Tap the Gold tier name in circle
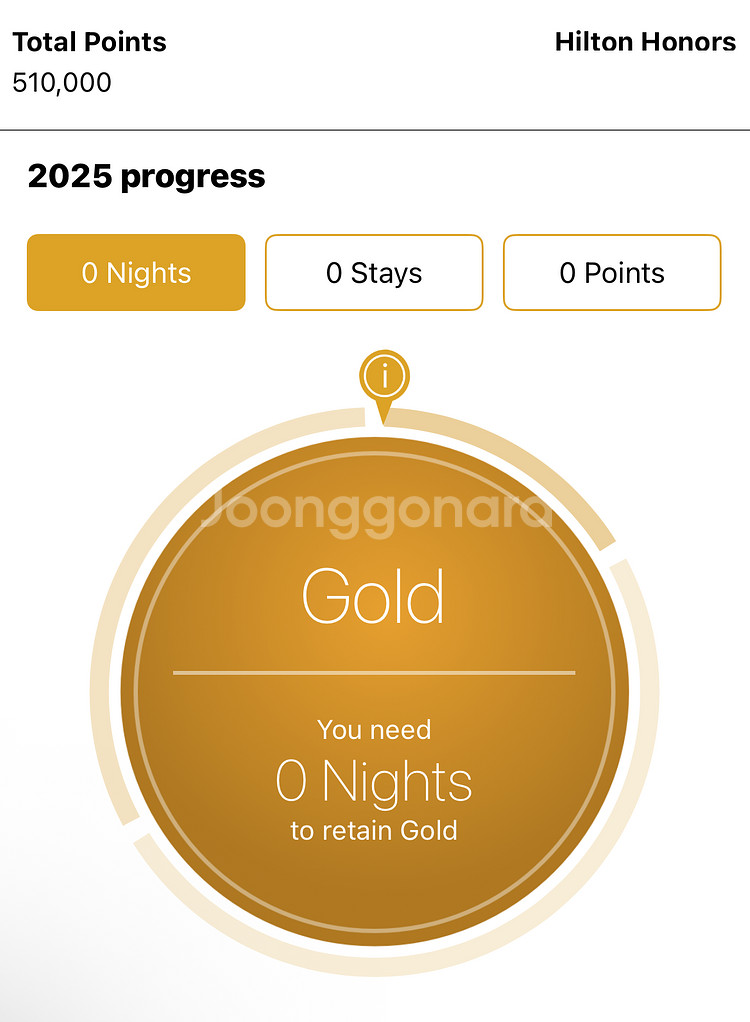This screenshot has width=750, height=1022. coord(374,596)
